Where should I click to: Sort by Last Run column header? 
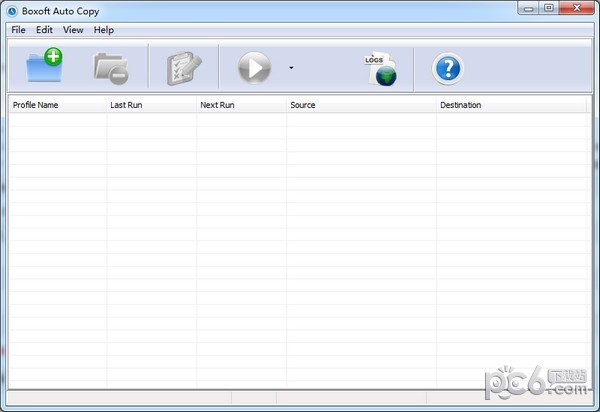[x=152, y=105]
